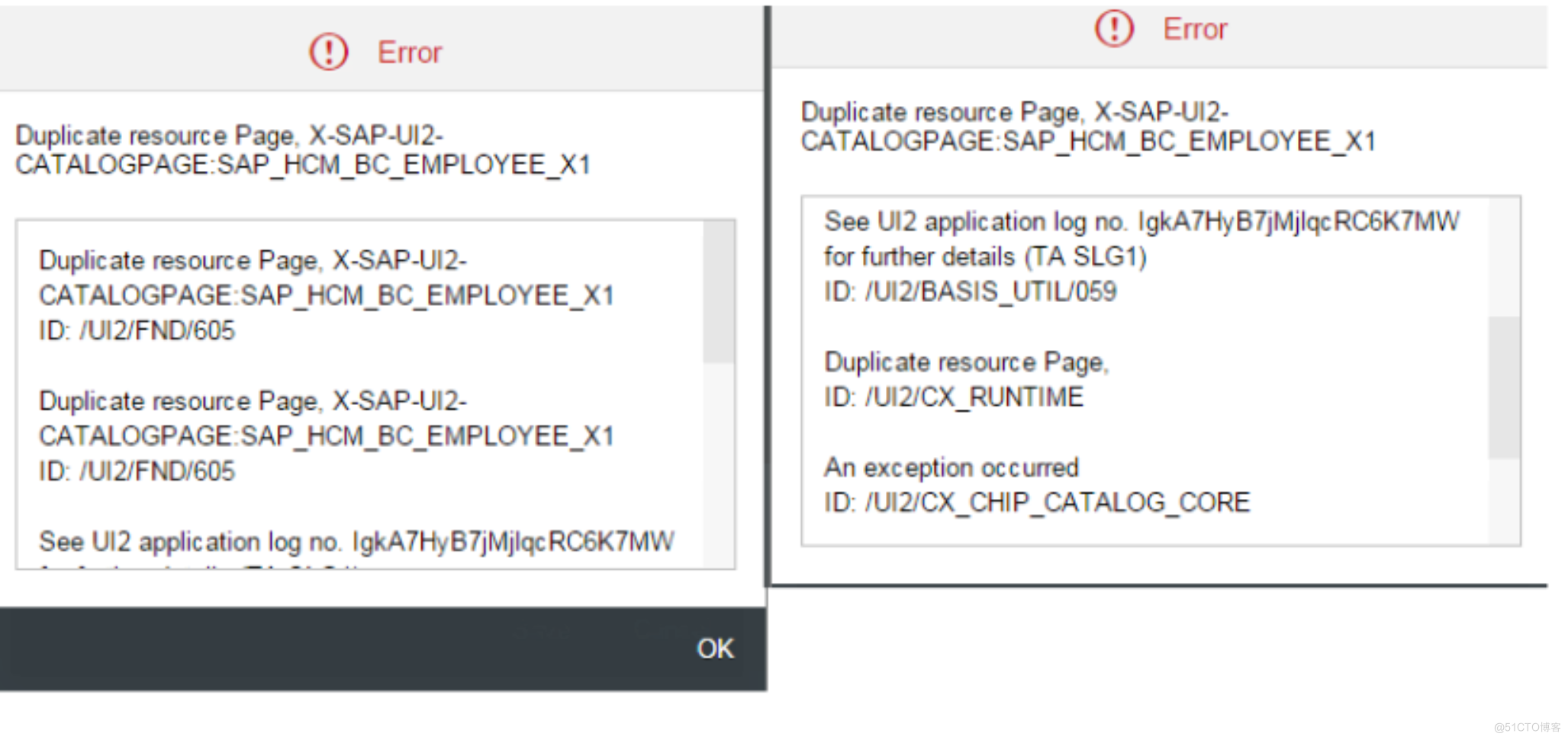Click message ID /UI2/FND/605 in left dialog
Screen dimensions: 1568x740
coord(136,330)
